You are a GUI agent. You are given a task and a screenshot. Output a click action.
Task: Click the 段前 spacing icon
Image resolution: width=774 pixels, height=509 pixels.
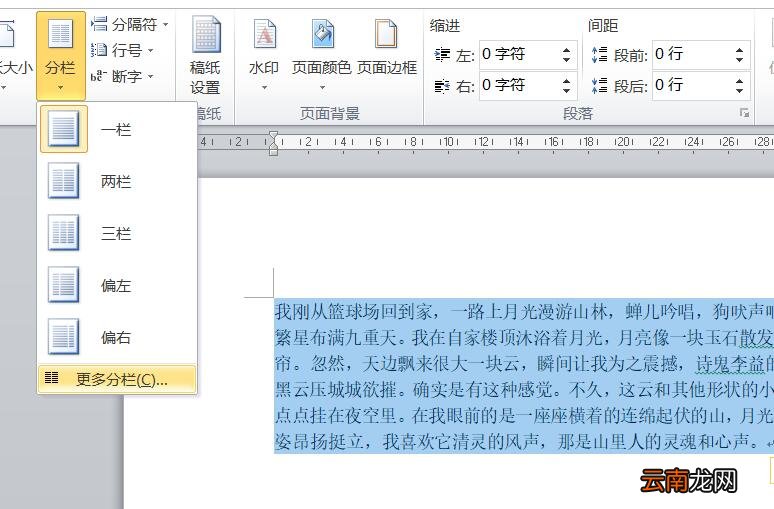click(599, 55)
